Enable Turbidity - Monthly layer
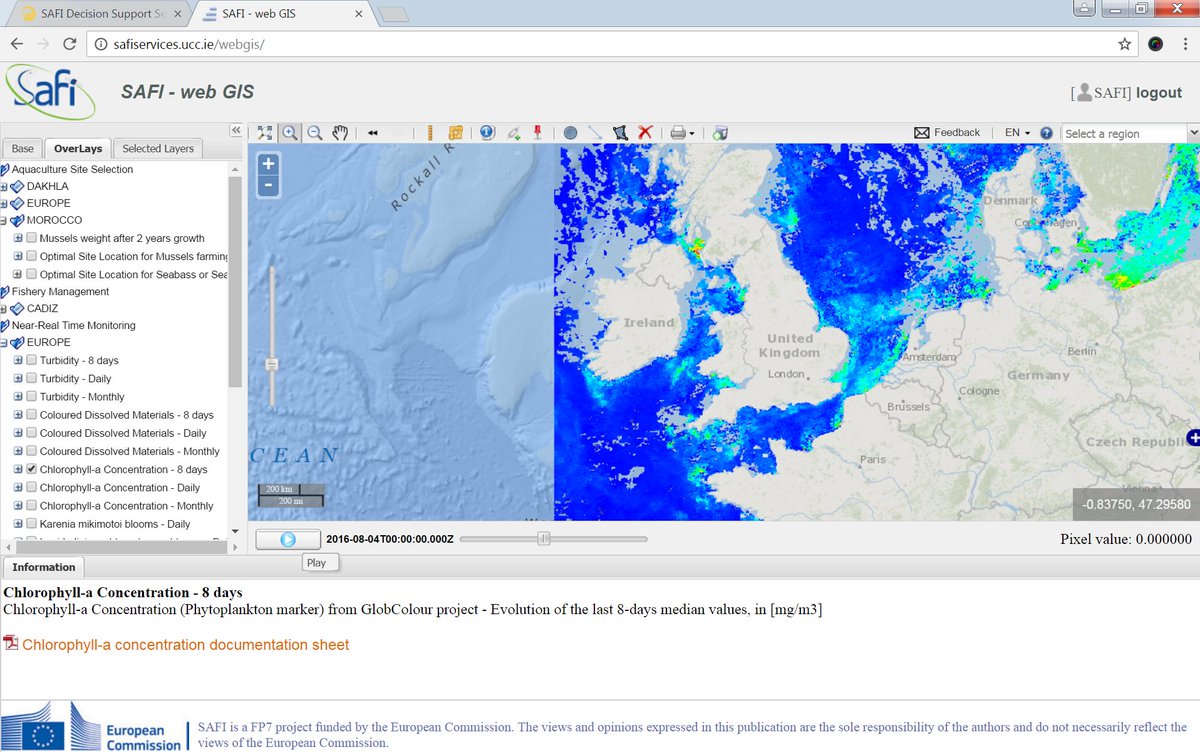 coord(32,396)
